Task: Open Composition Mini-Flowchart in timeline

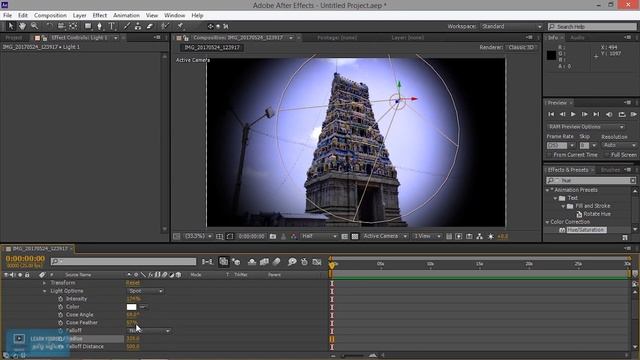Action: coord(207,262)
